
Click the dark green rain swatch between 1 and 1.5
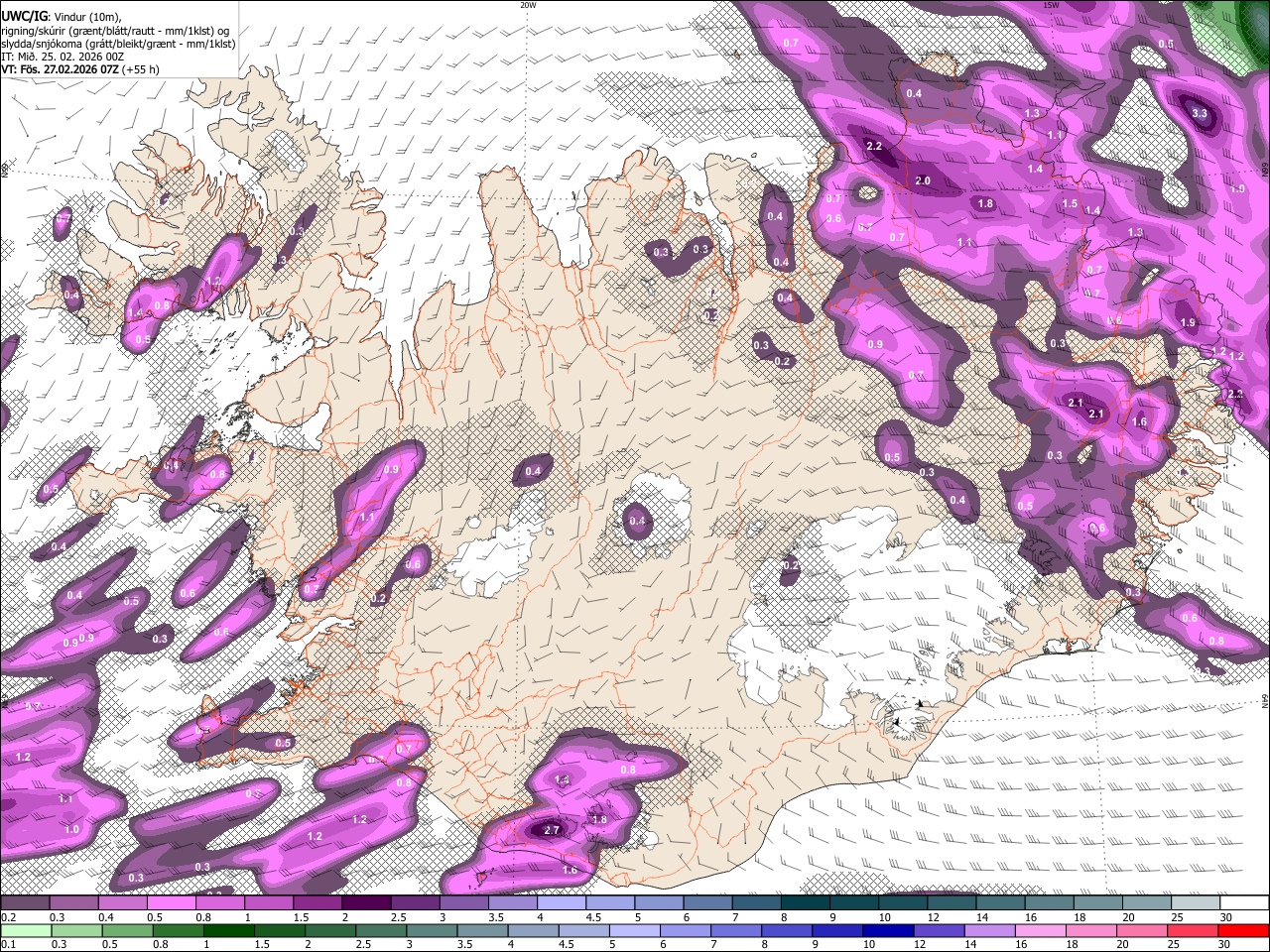point(228,930)
